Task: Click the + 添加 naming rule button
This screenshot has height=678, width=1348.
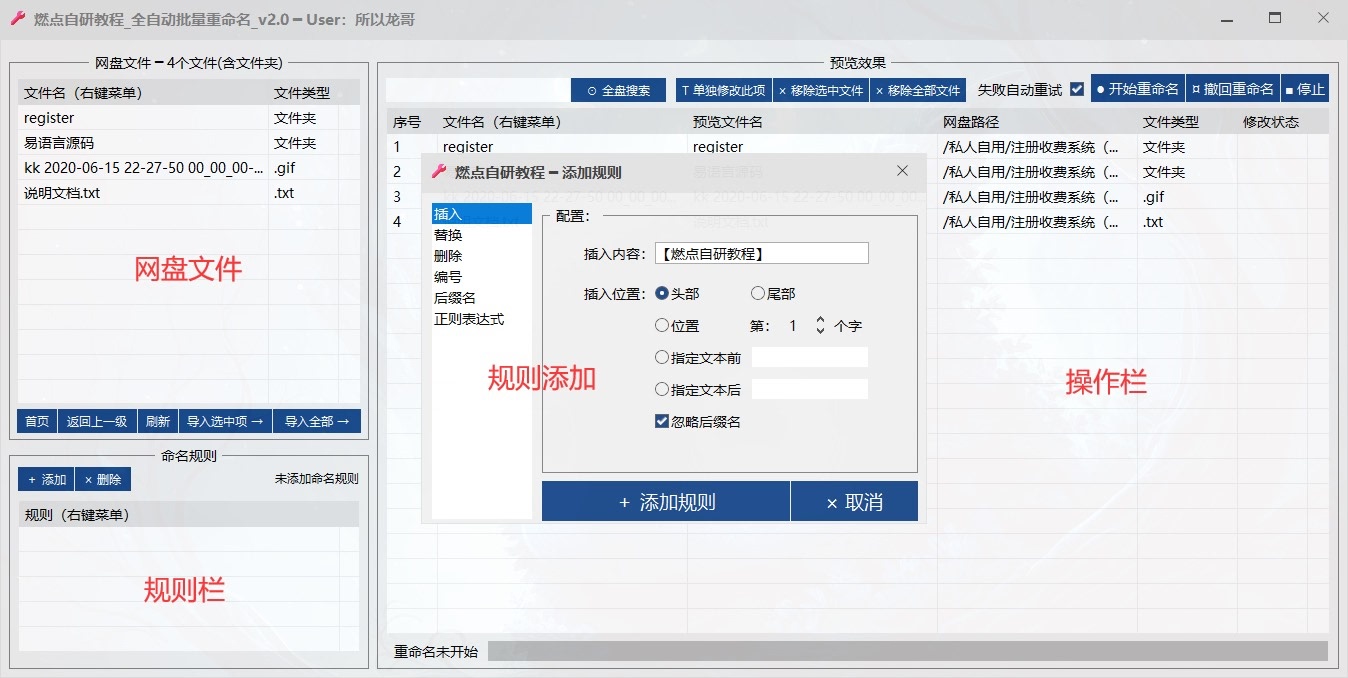Action: pyautogui.click(x=46, y=480)
